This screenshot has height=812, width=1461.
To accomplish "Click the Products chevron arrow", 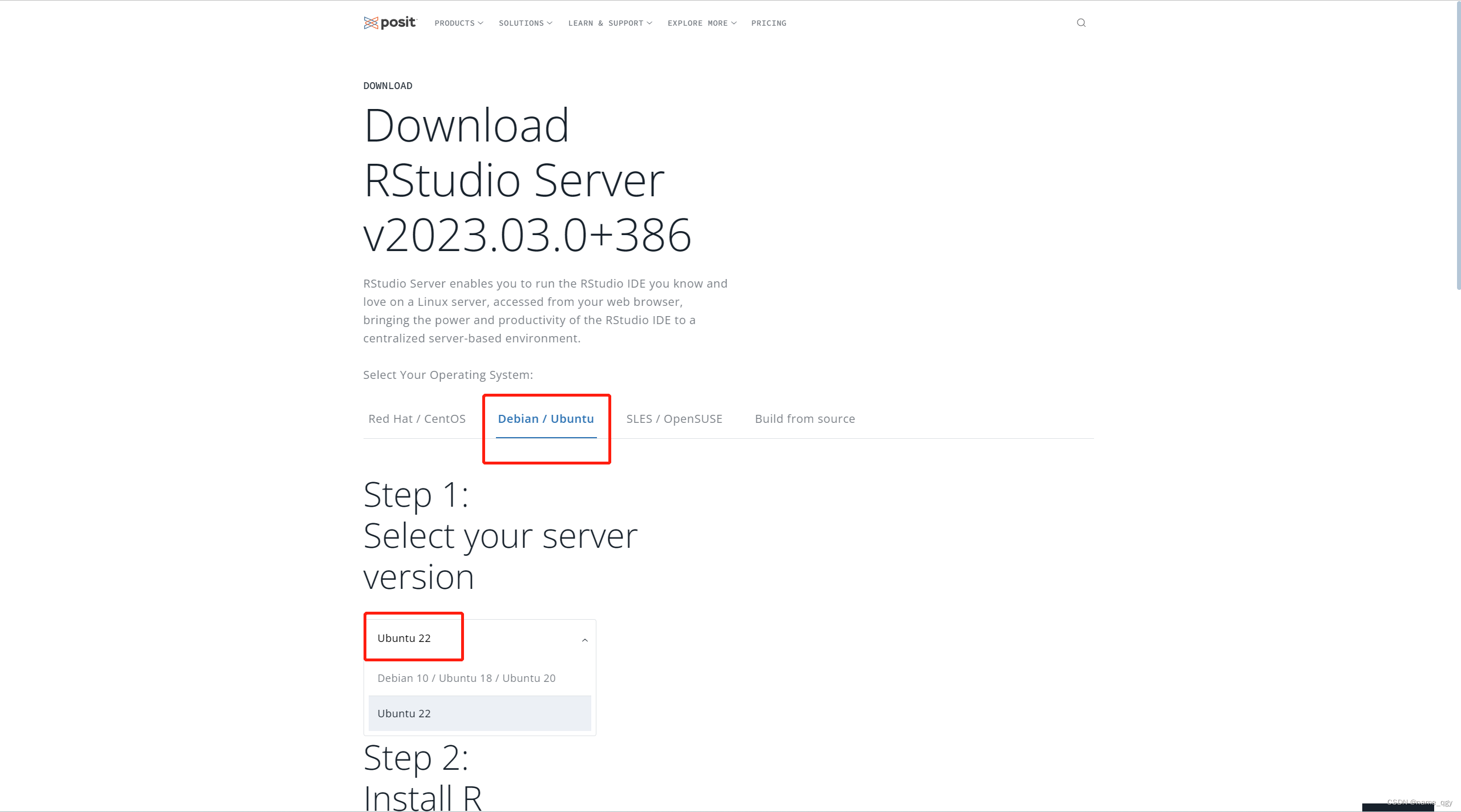I will point(481,23).
